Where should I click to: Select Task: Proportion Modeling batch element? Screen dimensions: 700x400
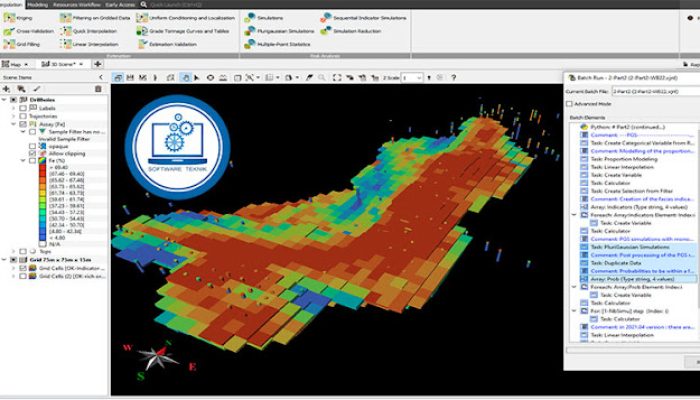624,159
